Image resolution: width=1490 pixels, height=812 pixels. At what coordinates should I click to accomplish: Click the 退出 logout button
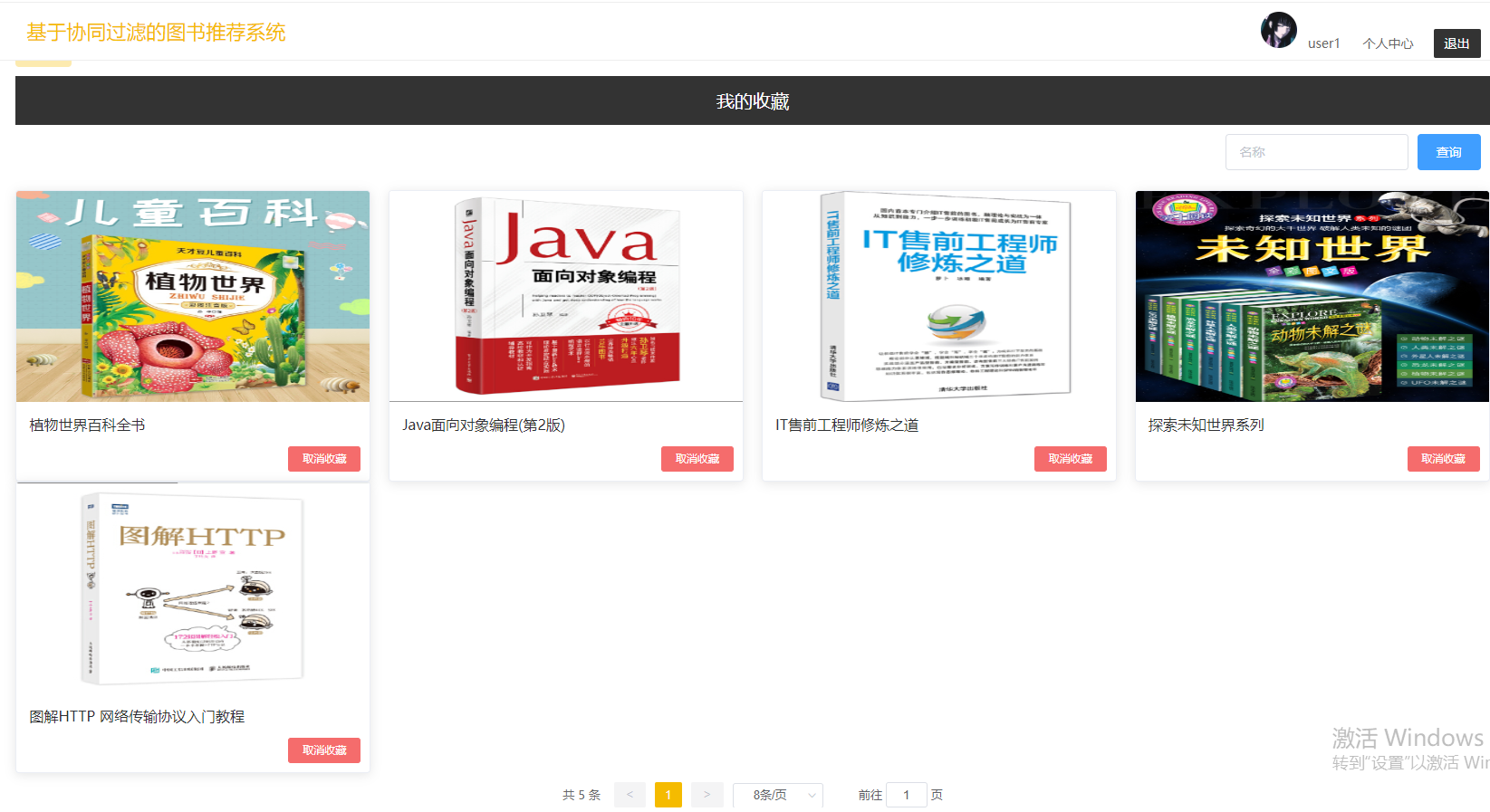[x=1456, y=43]
